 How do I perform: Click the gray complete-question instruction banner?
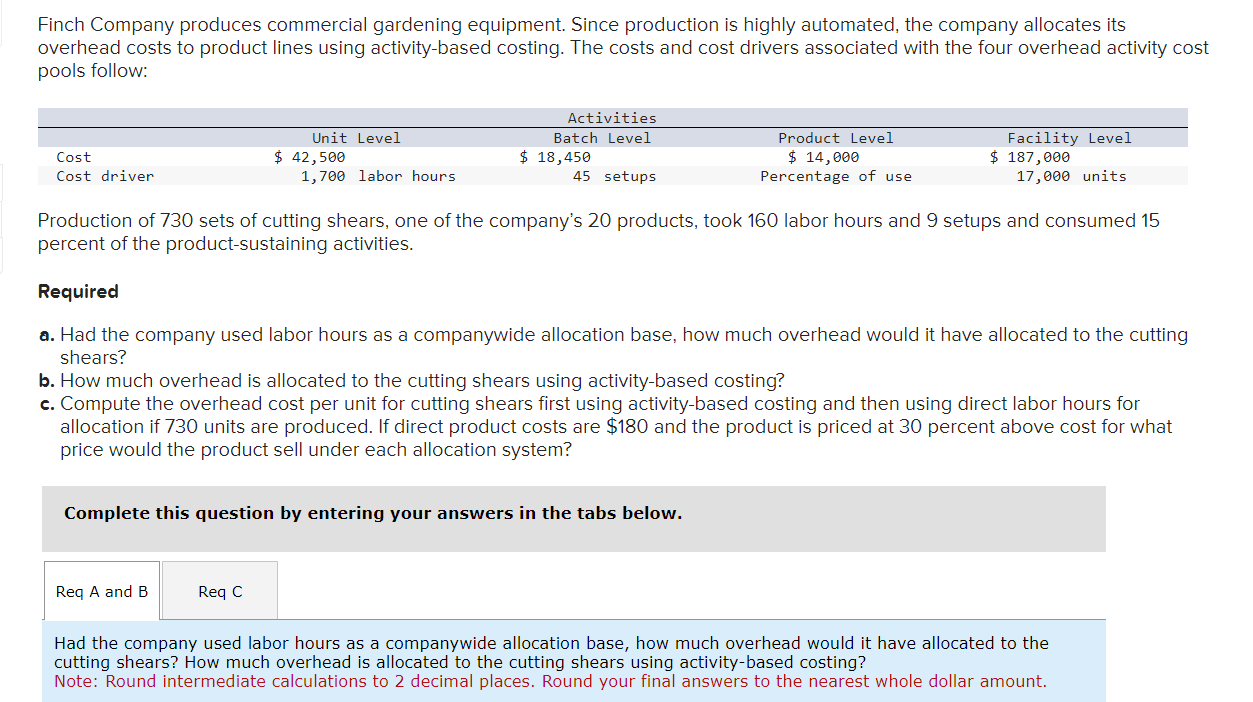click(x=574, y=518)
